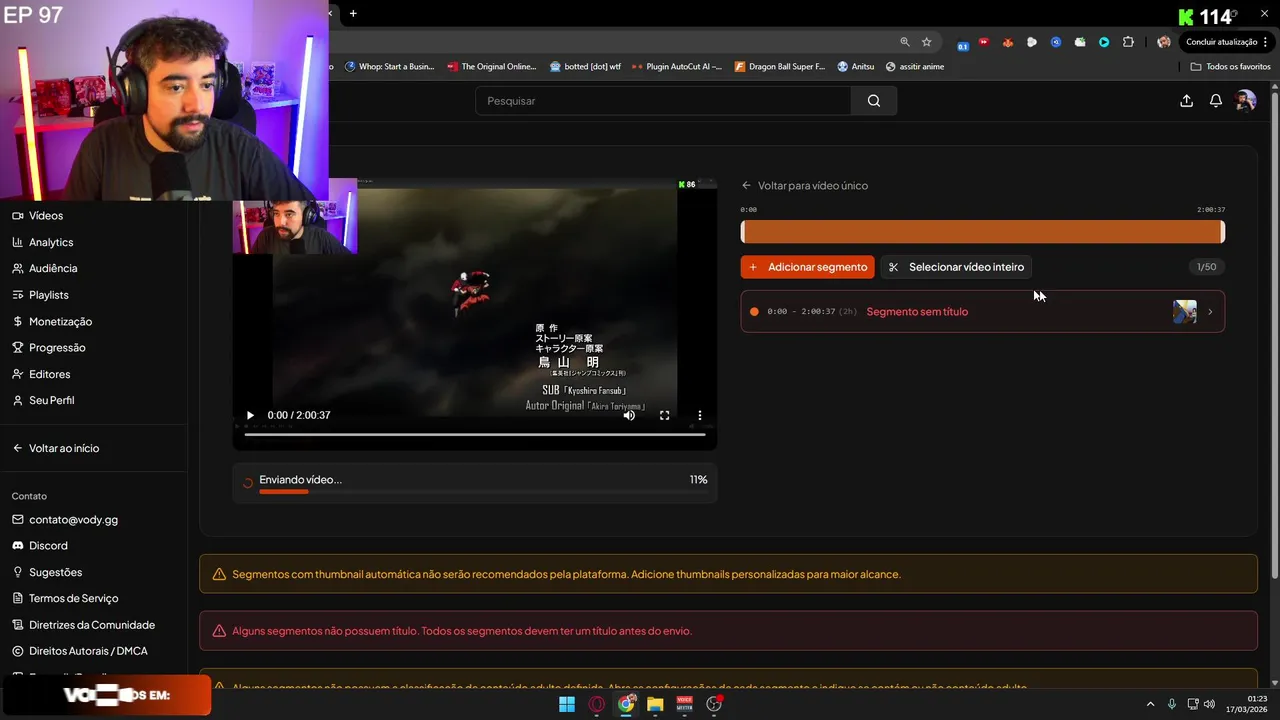Open the Anitsu bookmark
1280x720 pixels.
(856, 66)
